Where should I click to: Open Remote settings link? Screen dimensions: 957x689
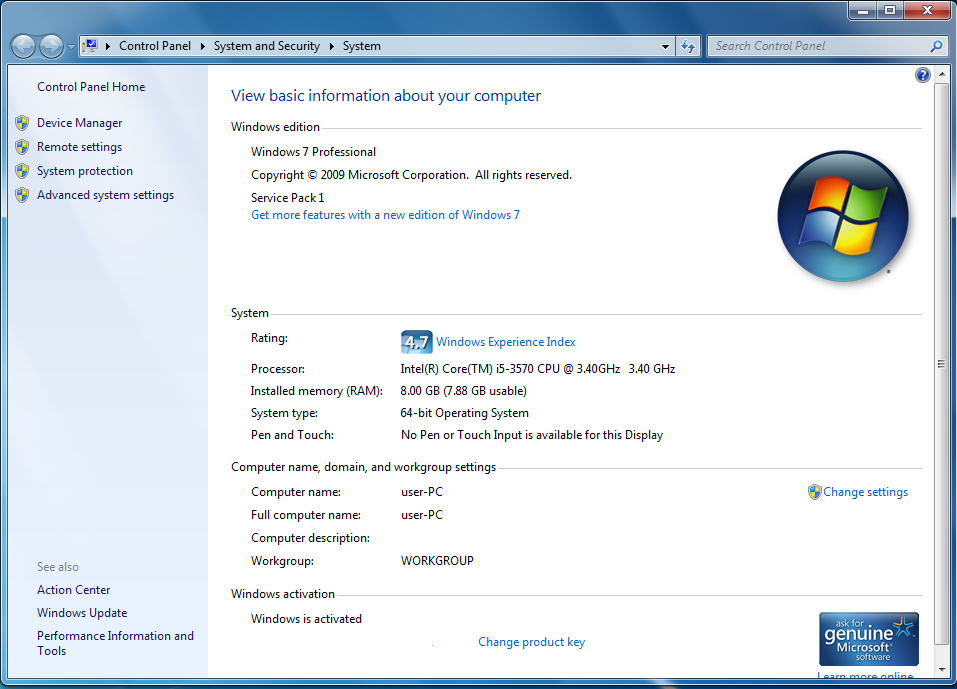point(79,147)
